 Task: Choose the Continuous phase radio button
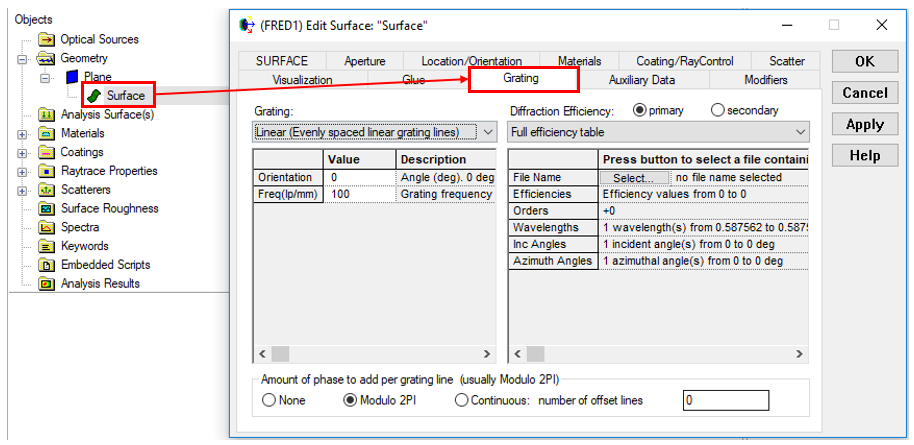[x=462, y=401]
